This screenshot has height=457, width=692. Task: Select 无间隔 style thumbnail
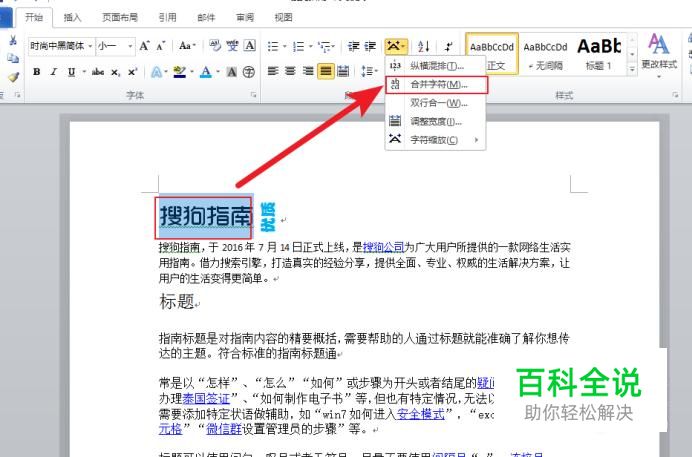(x=545, y=53)
